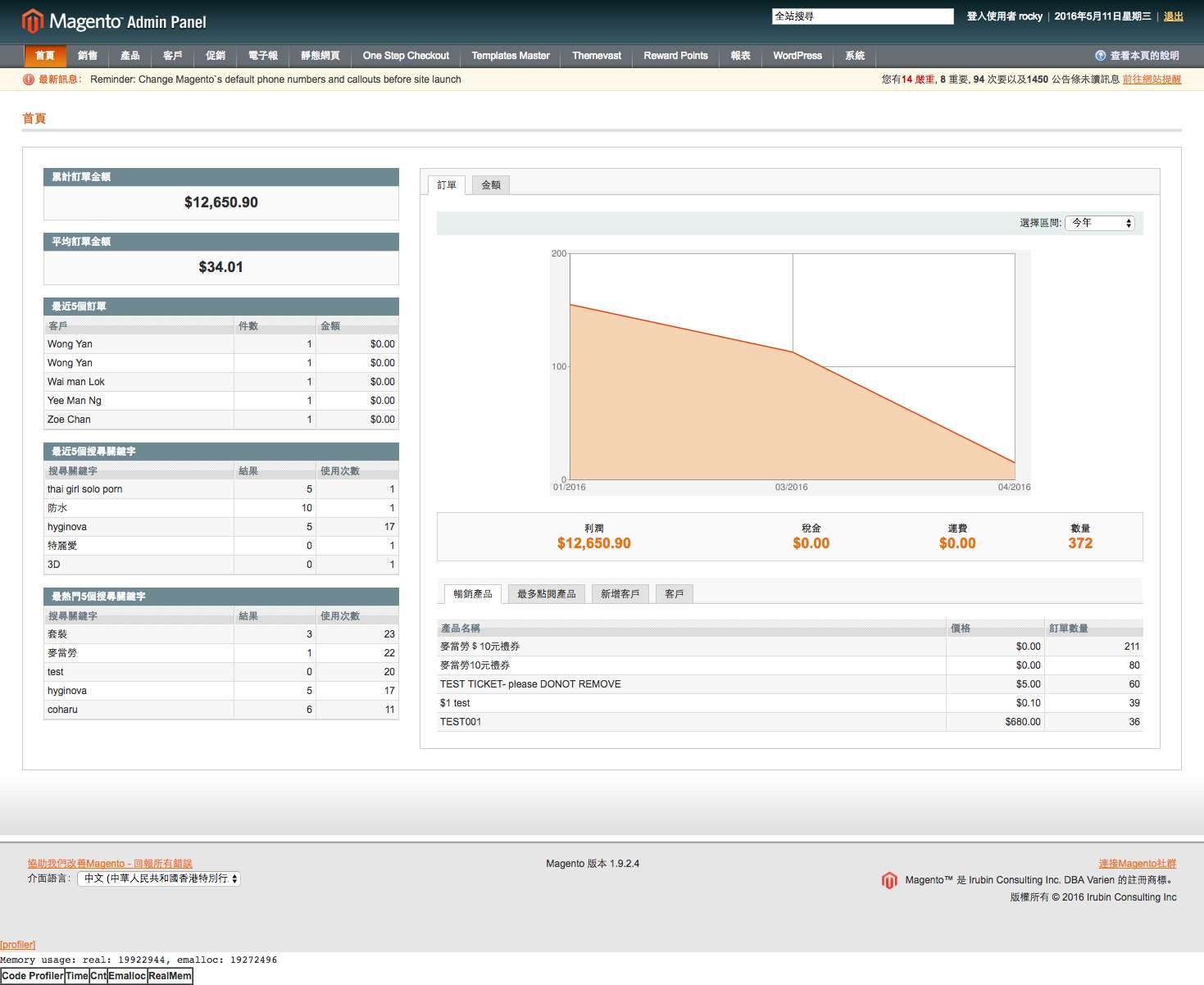Viewport: 1204px width, 985px height.
Task: Show the 客戶 tab in product grid
Action: coord(675,594)
